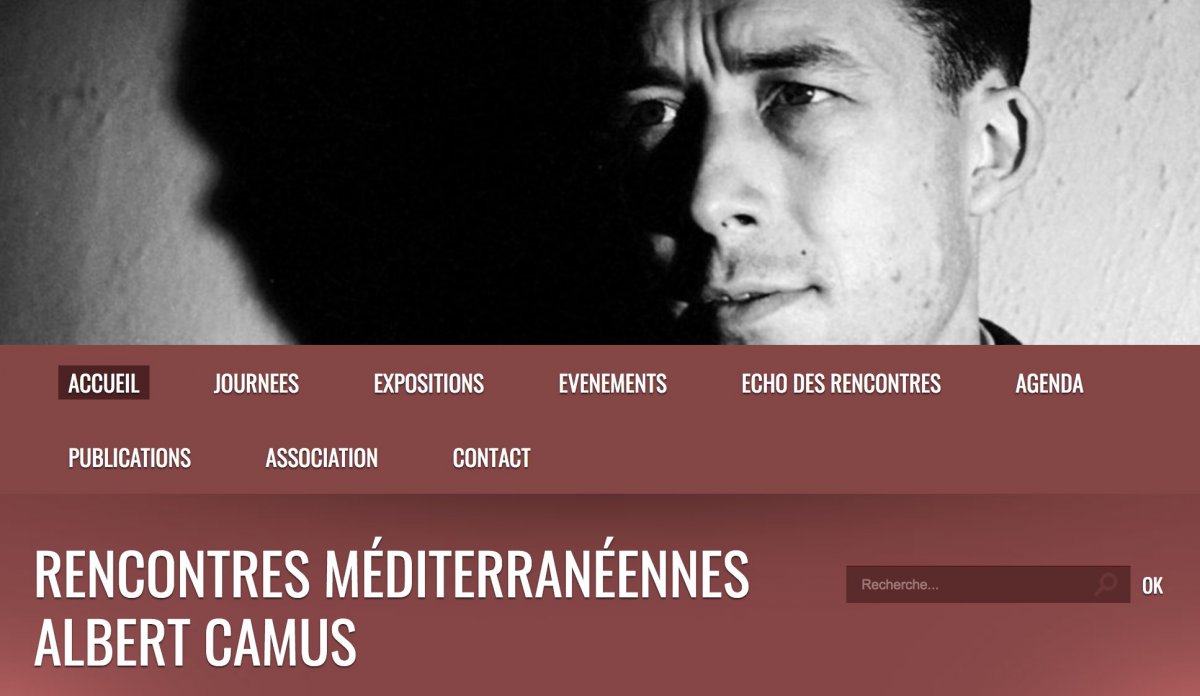Open the EXPOSITIONS menu item
1200x696 pixels.
(428, 383)
